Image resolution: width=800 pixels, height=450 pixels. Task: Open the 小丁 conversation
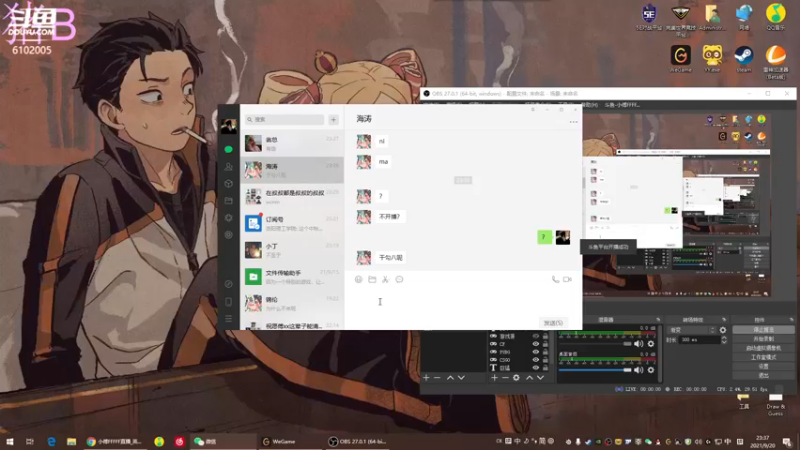292,250
